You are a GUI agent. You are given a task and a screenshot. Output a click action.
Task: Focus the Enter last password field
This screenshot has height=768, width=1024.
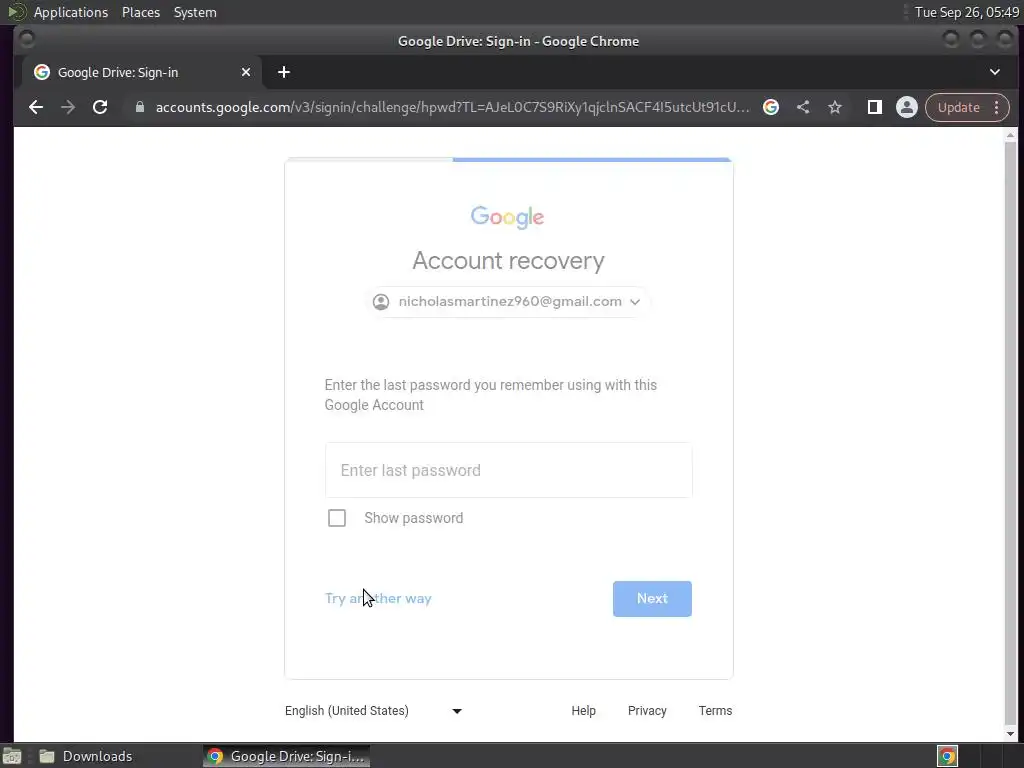(x=508, y=470)
